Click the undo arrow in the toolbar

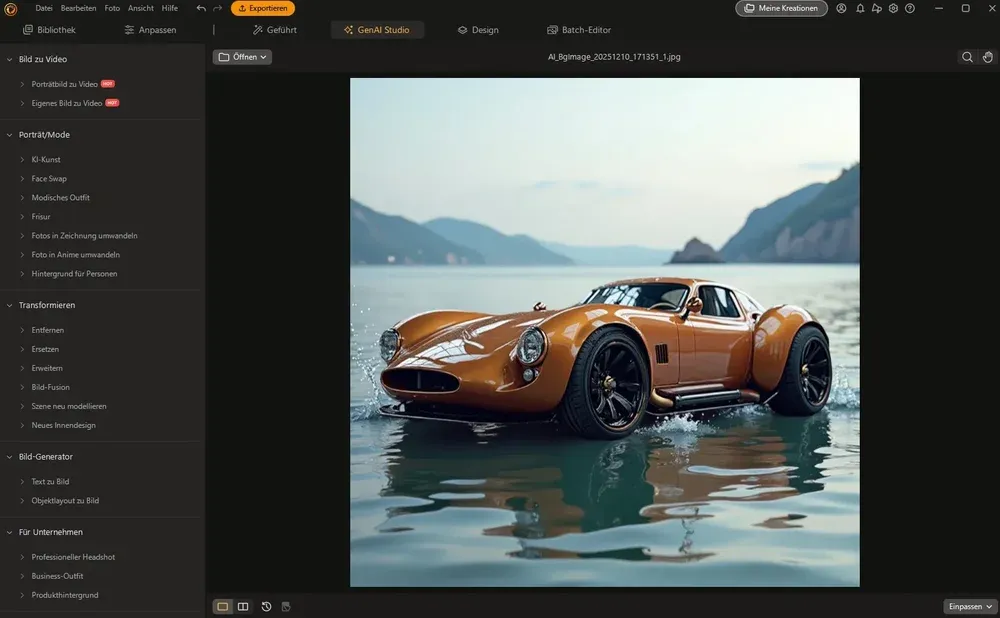coord(199,8)
